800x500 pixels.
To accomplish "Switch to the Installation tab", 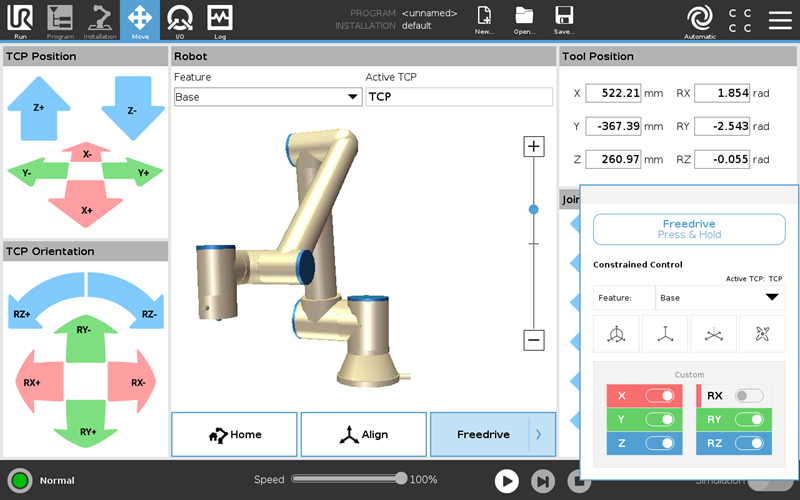I will point(100,19).
